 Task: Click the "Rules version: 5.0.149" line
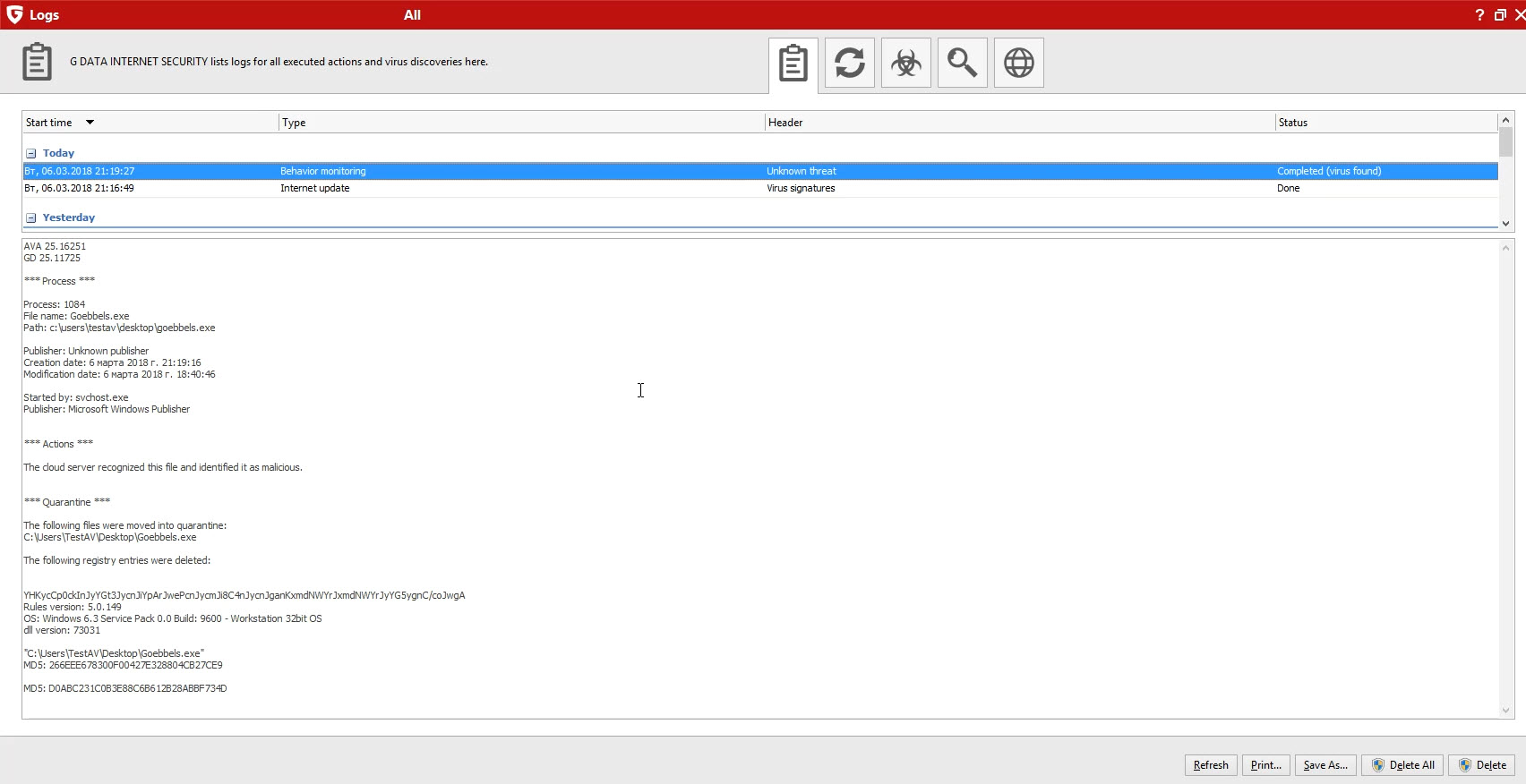click(73, 607)
